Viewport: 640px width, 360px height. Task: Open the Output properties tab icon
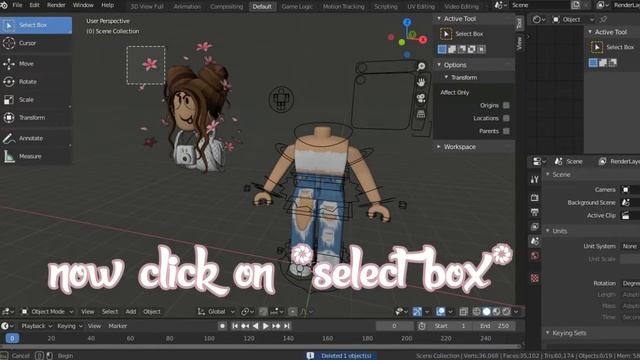[x=535, y=212]
